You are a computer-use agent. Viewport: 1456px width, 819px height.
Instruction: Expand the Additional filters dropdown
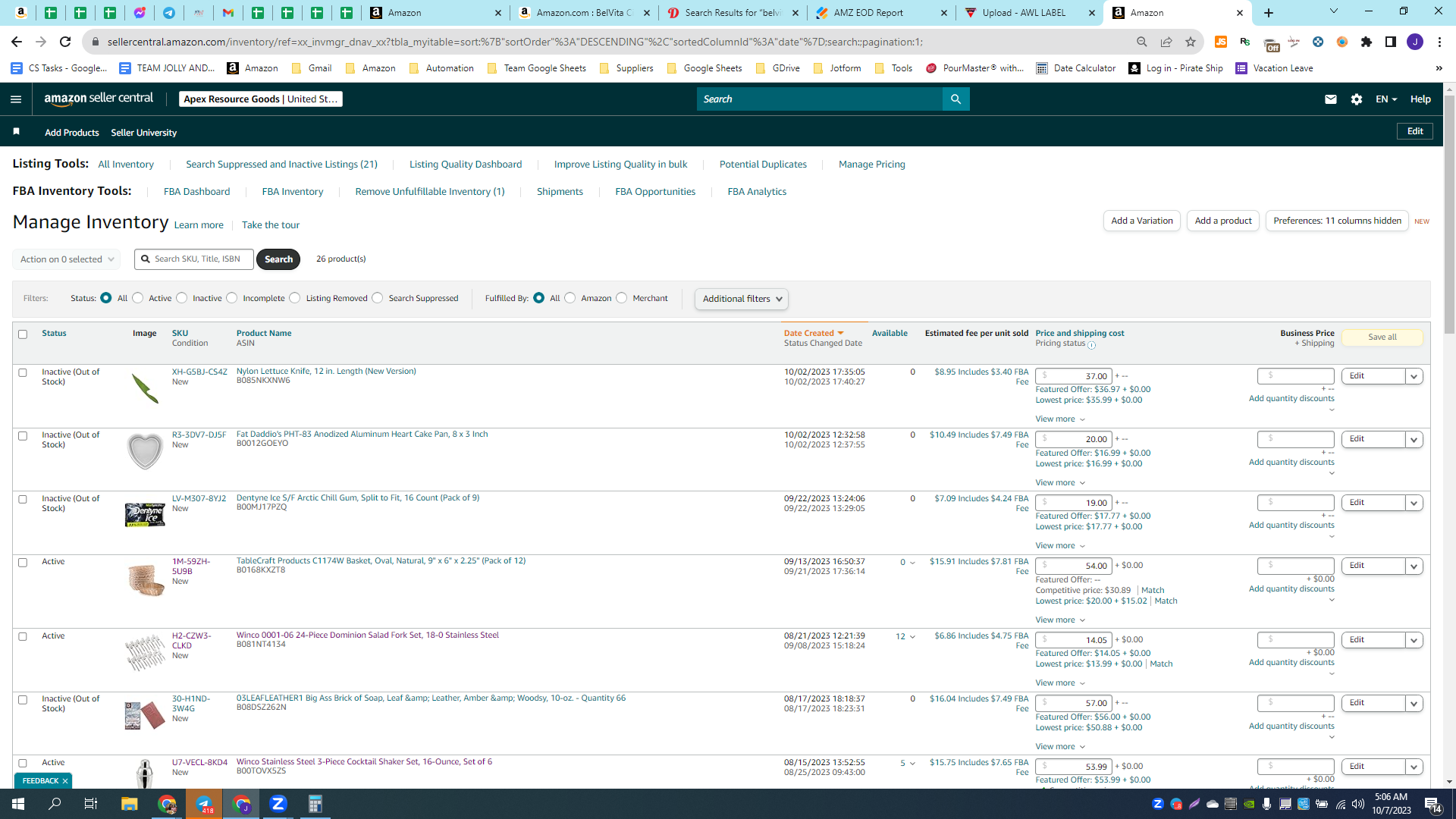tap(742, 299)
